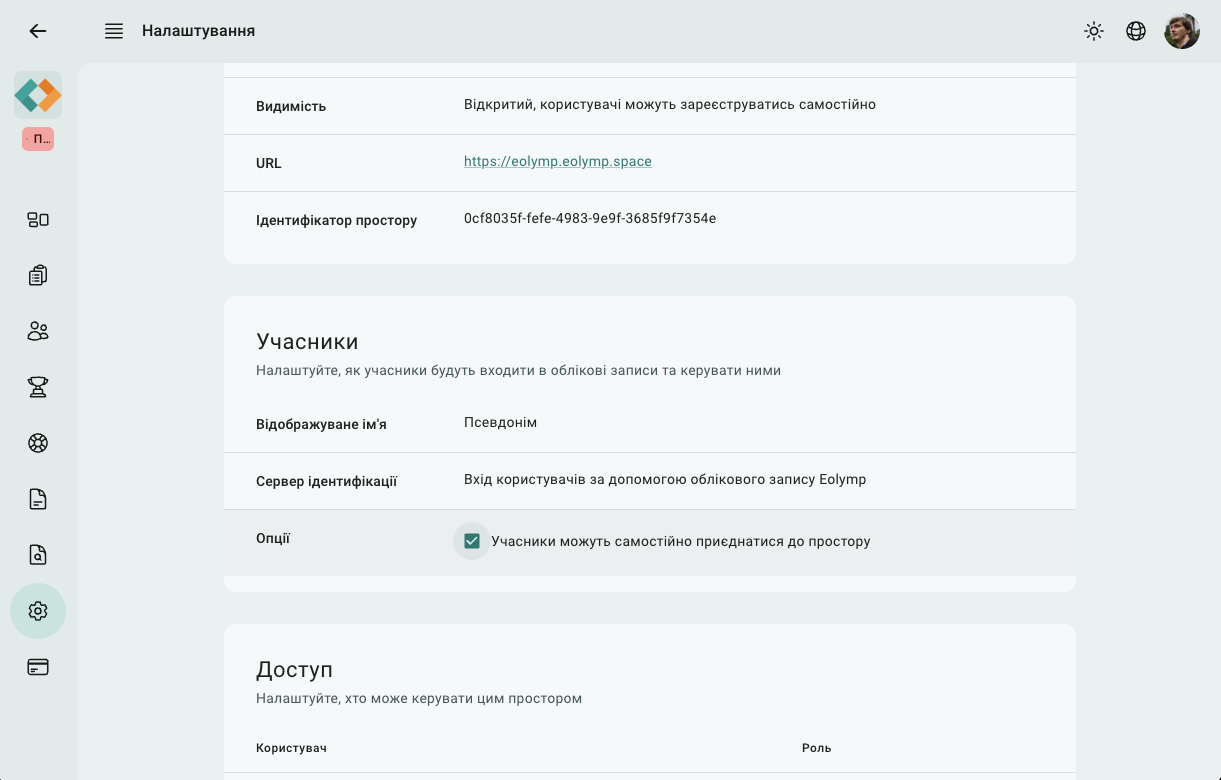The height and width of the screenshot is (780, 1221).
Task: Click the Псевдонім display name value
Action: (500, 423)
